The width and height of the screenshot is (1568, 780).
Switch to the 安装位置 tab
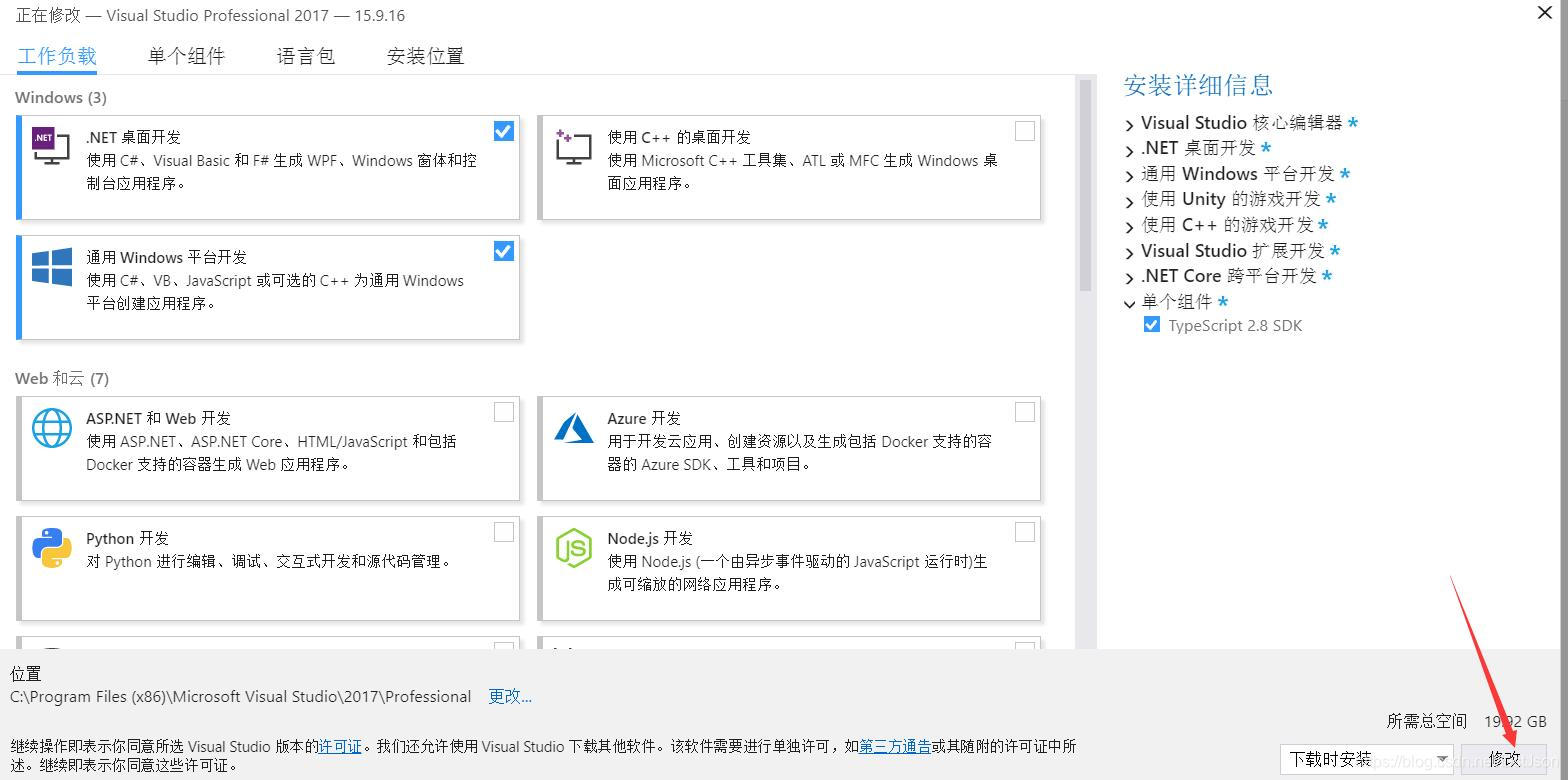(x=425, y=56)
